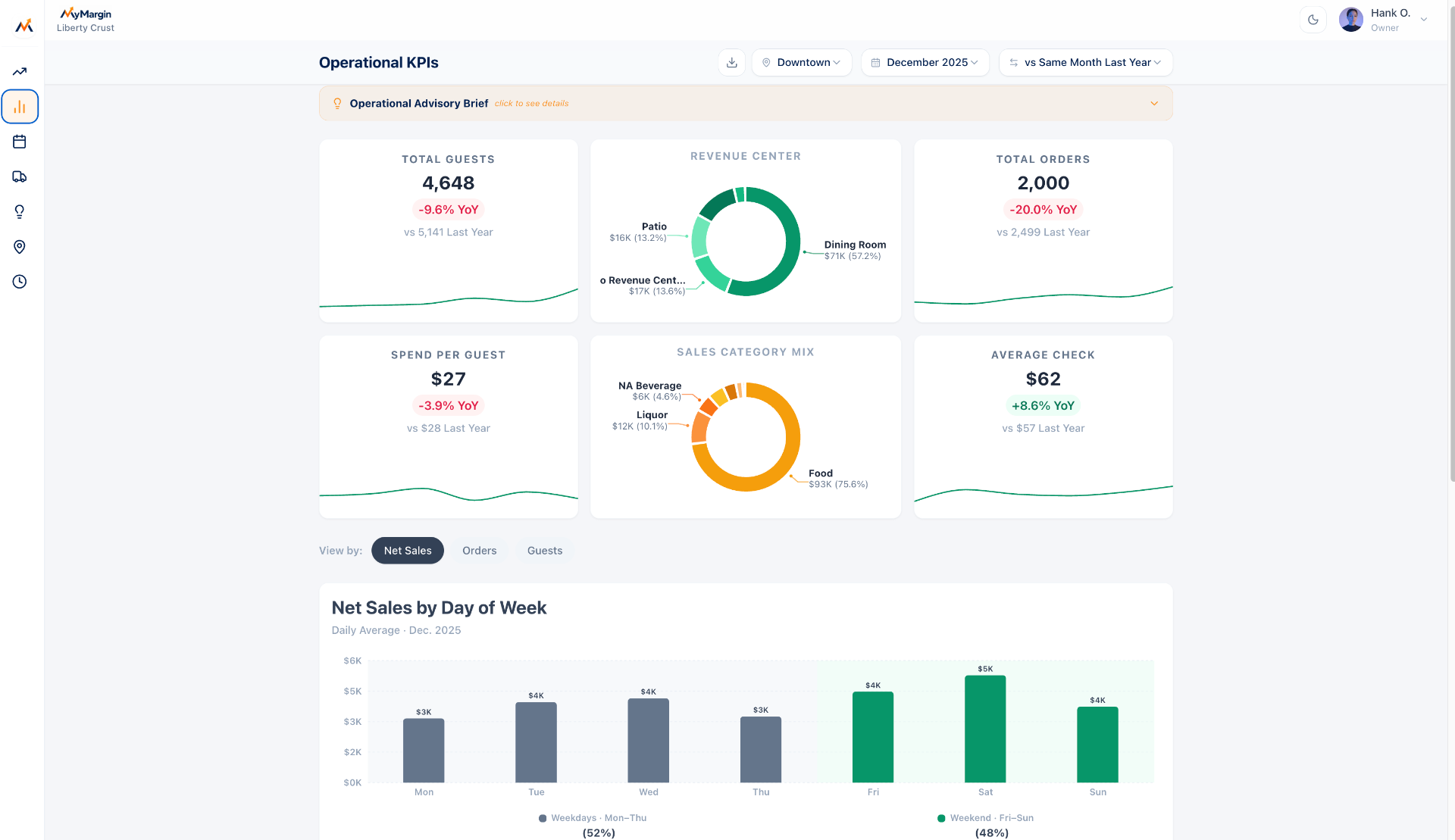Open the calendar sidebar icon
The image size is (1455, 840).
pyautogui.click(x=20, y=142)
